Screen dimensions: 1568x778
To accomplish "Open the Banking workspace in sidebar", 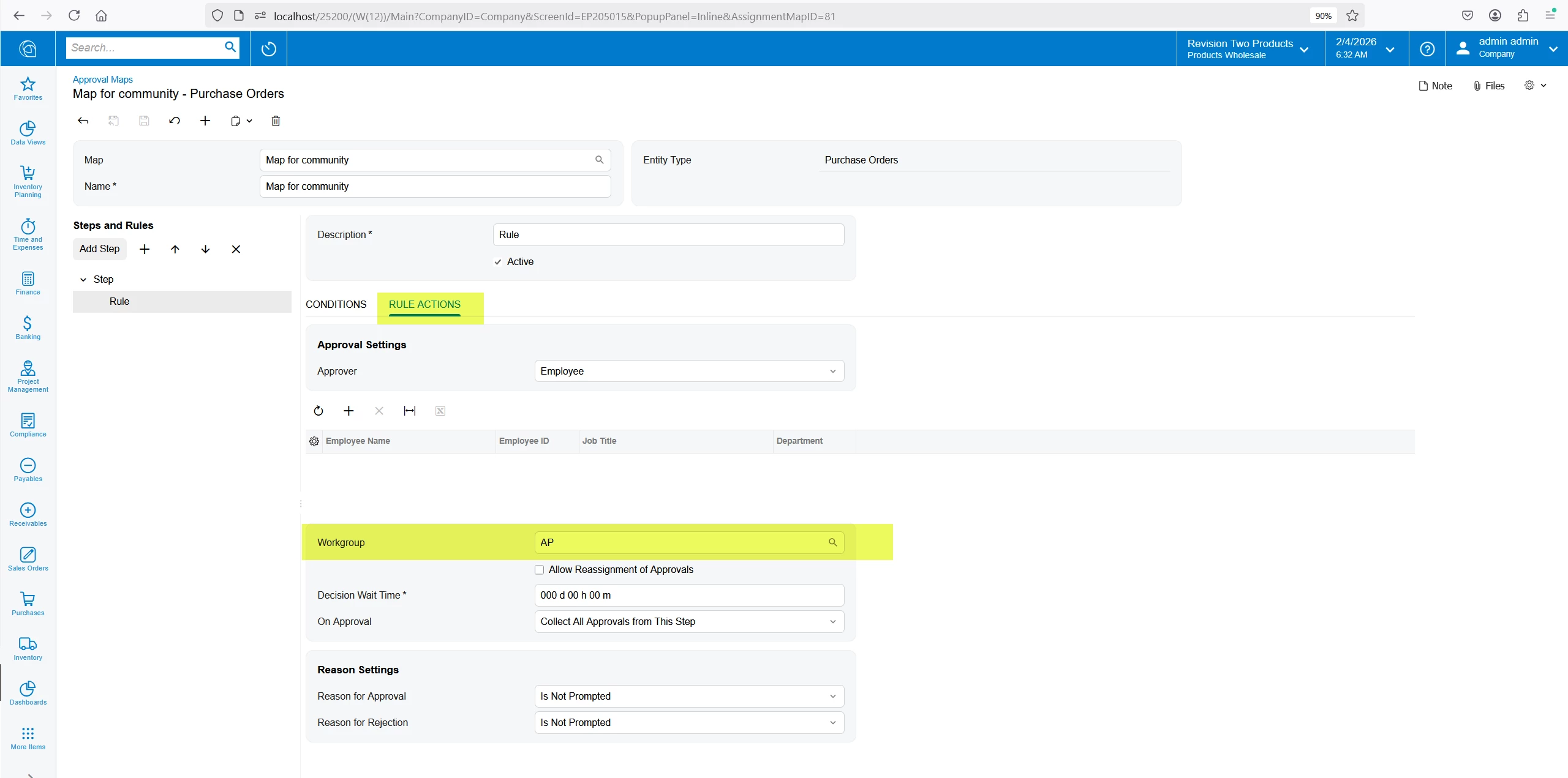I will (x=28, y=327).
